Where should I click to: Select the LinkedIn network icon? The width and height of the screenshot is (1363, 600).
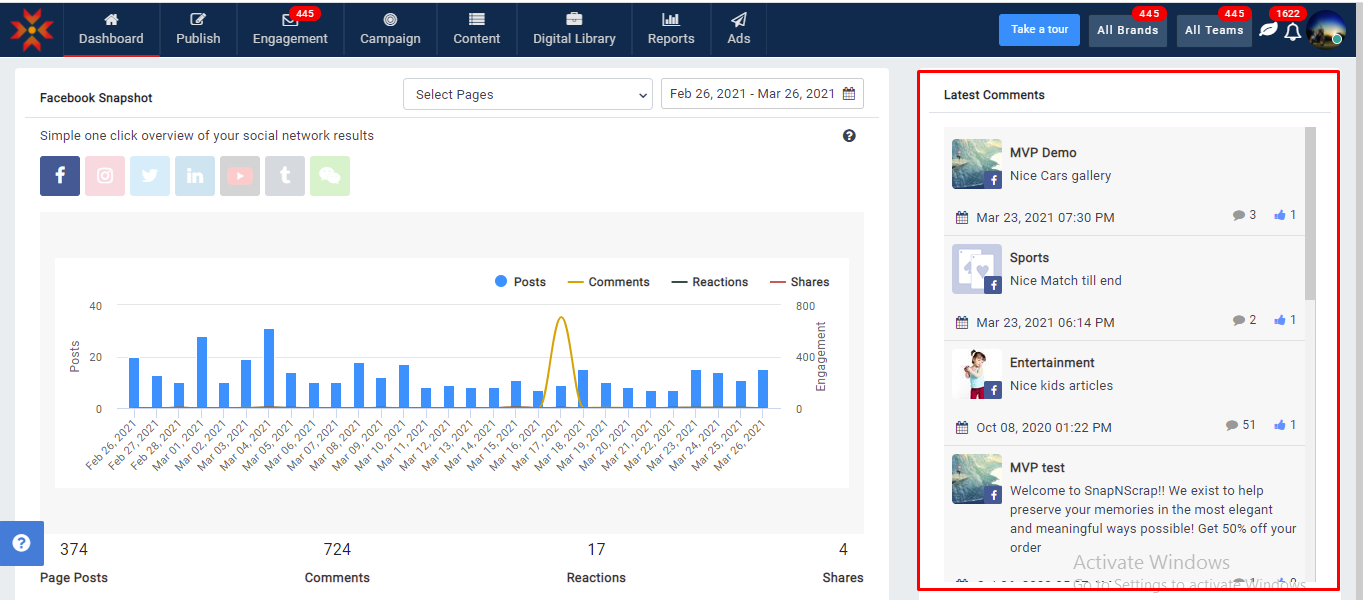pyautogui.click(x=195, y=176)
